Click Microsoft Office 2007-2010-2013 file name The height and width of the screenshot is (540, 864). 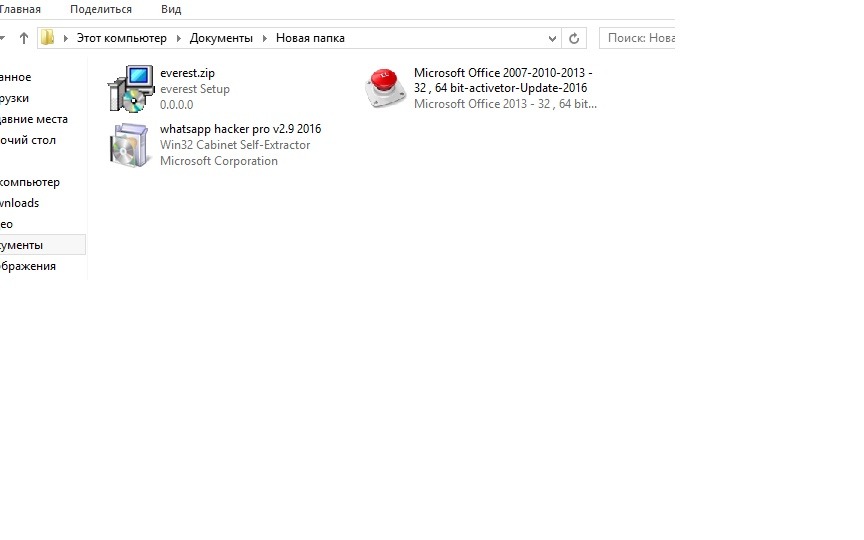[x=503, y=80]
